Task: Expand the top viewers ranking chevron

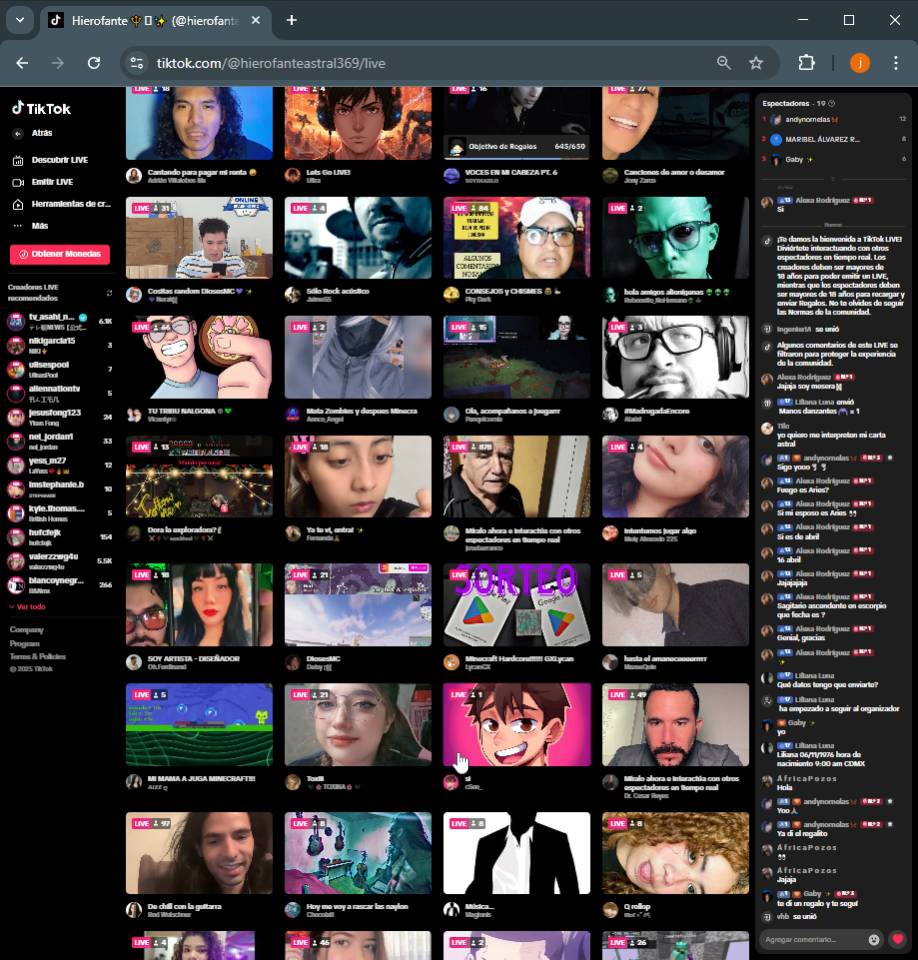Action: [833, 179]
